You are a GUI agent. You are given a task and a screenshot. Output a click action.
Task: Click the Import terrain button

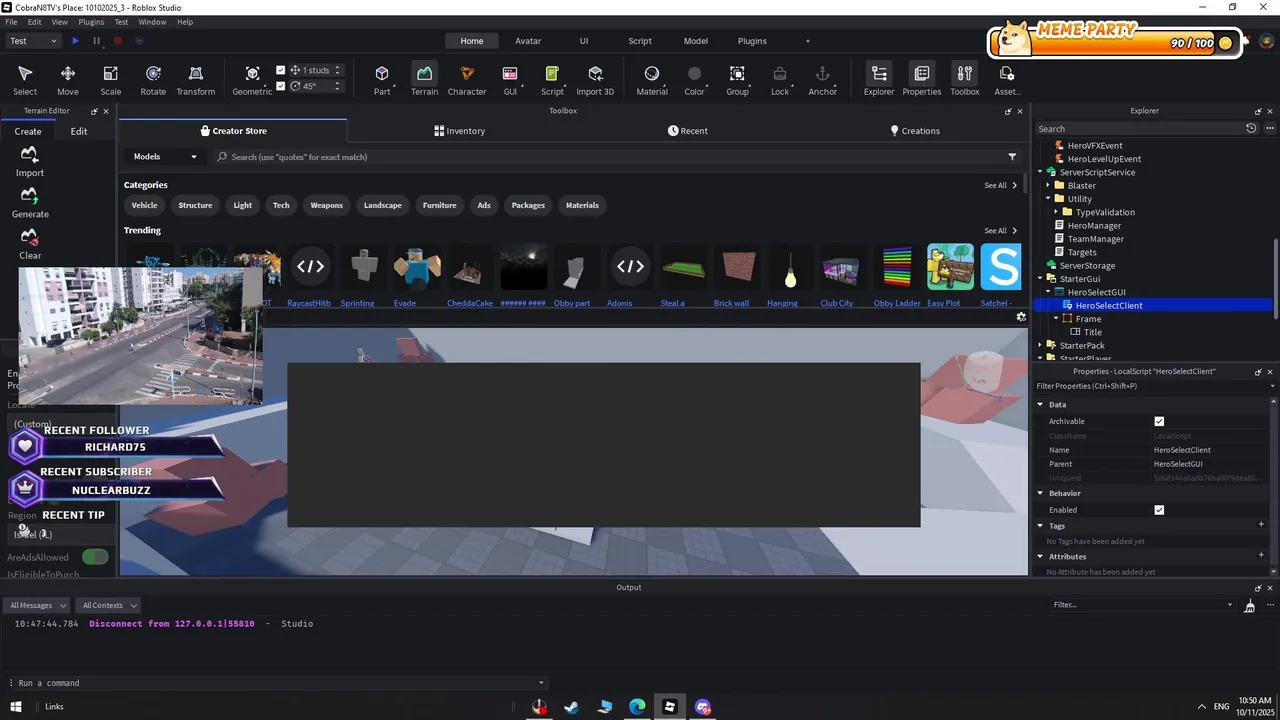coord(30,161)
